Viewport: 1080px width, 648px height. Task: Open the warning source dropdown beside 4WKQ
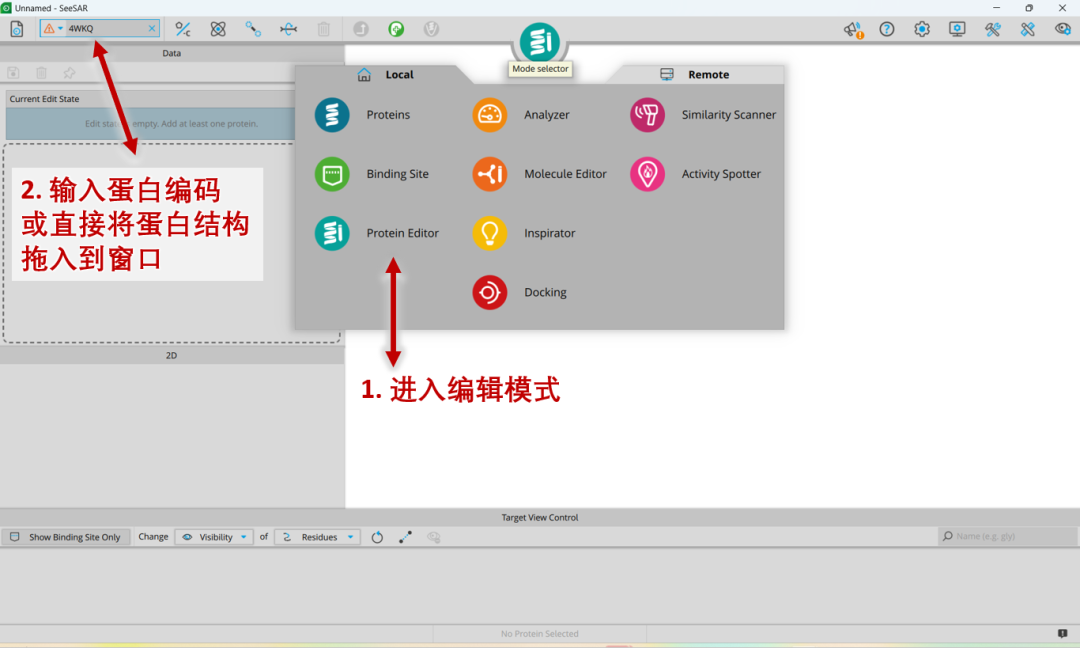point(53,28)
